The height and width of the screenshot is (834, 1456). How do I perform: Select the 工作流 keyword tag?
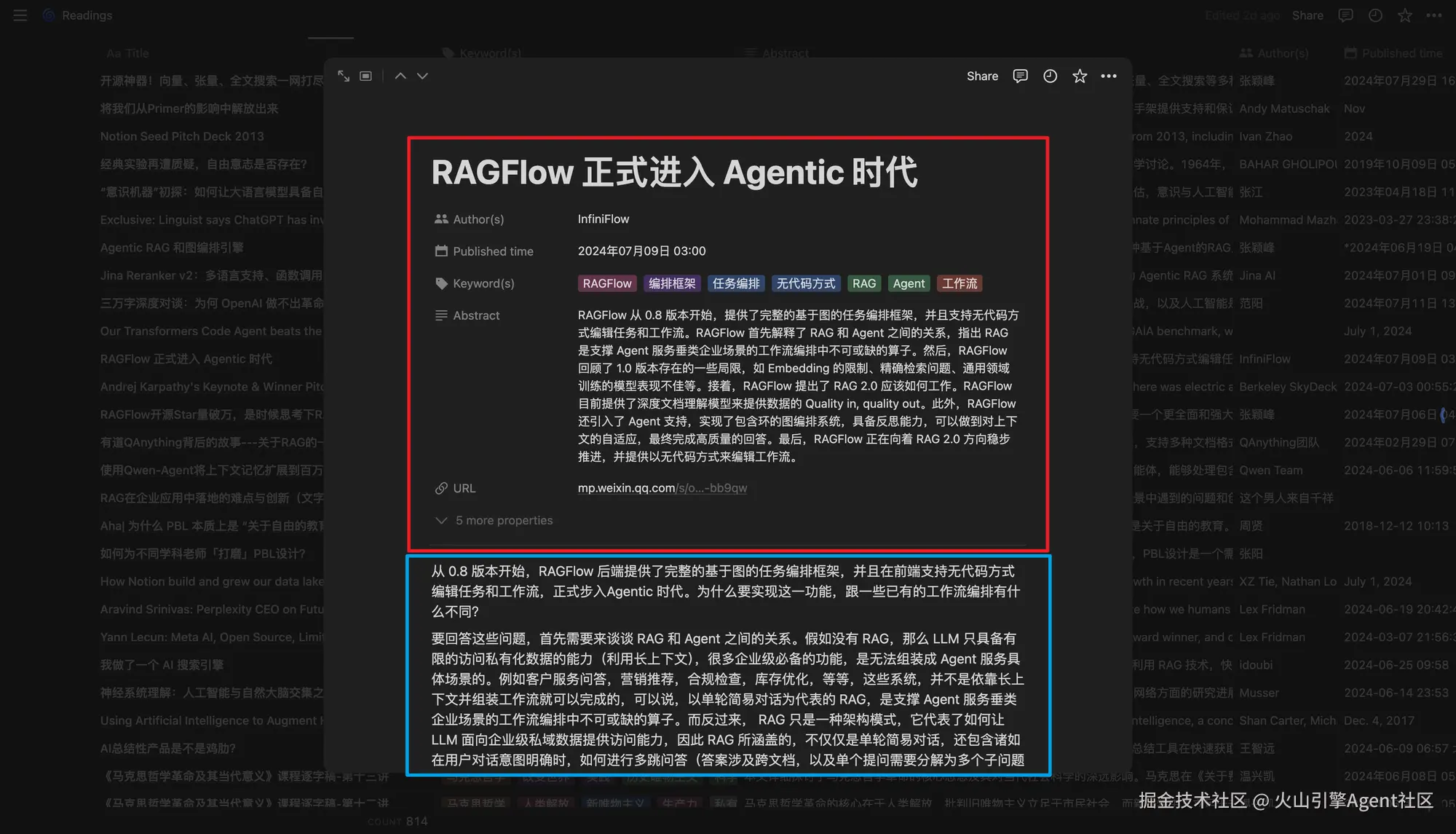tap(959, 283)
